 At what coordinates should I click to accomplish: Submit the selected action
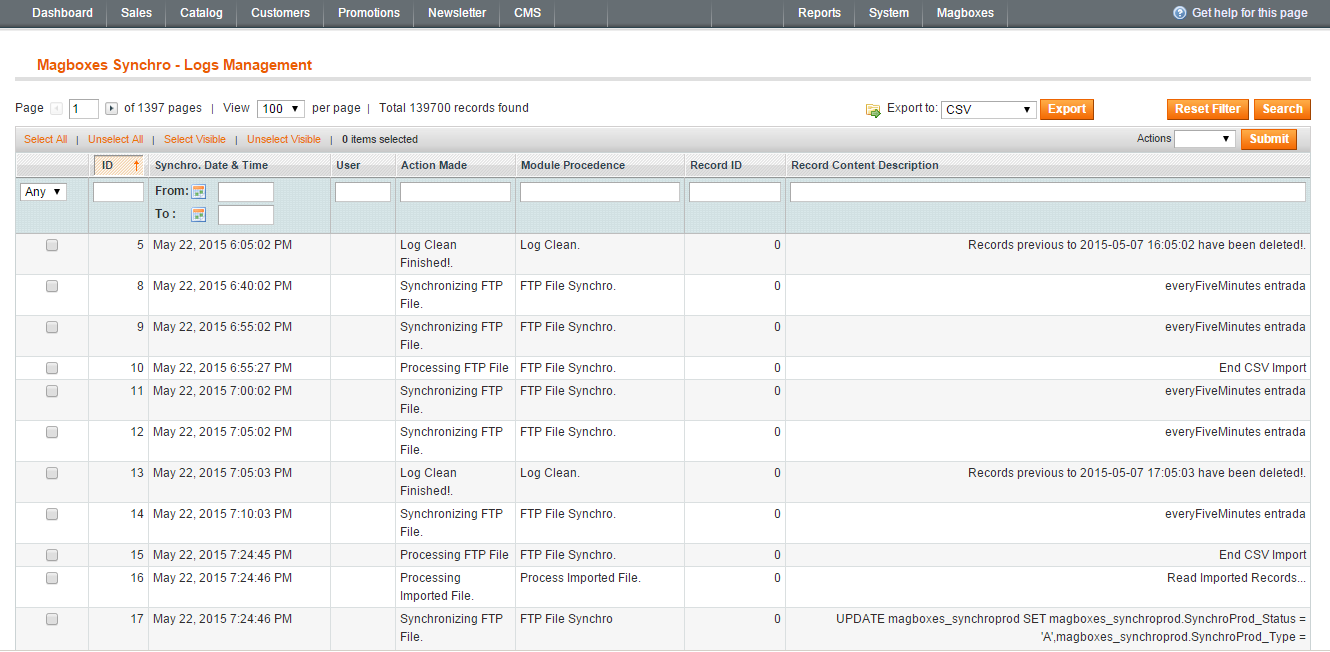click(x=1269, y=139)
